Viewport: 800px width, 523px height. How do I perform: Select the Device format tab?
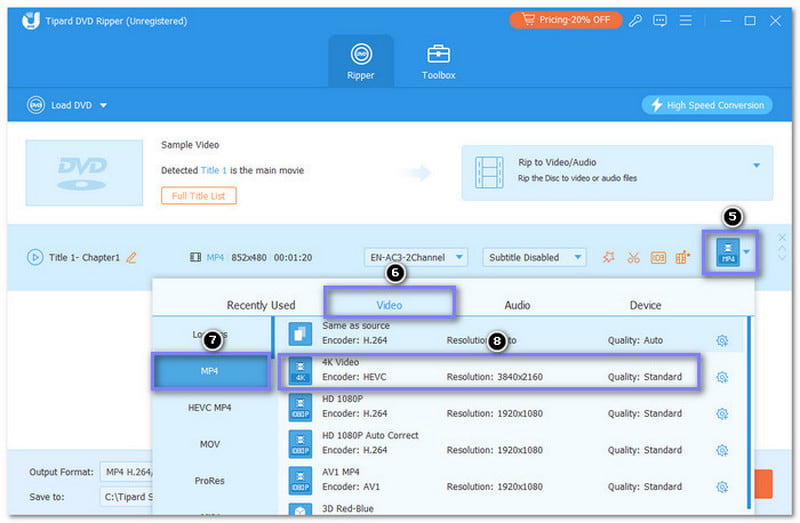click(x=645, y=305)
